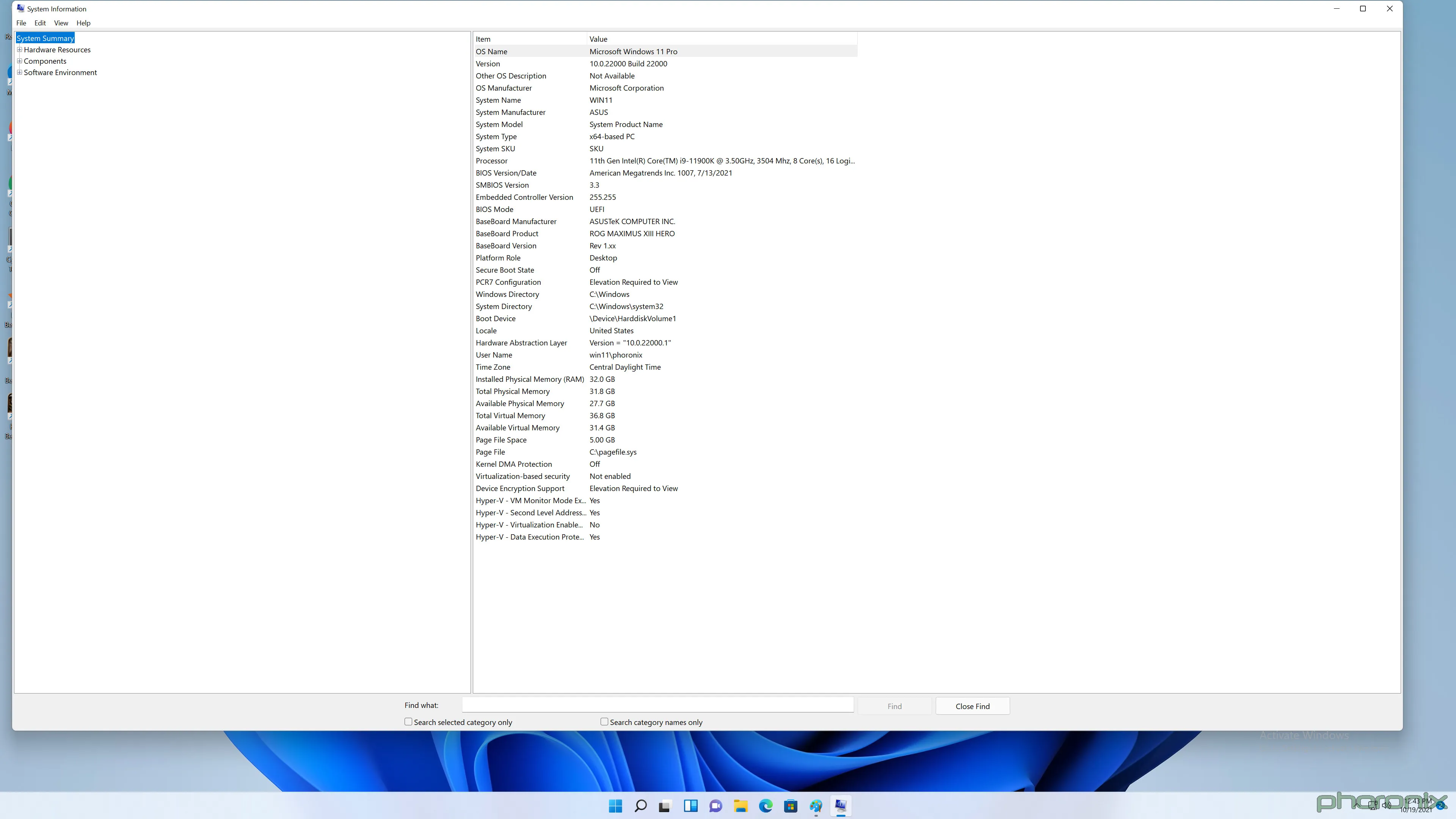Open File Explorer from the taskbar

point(741,806)
